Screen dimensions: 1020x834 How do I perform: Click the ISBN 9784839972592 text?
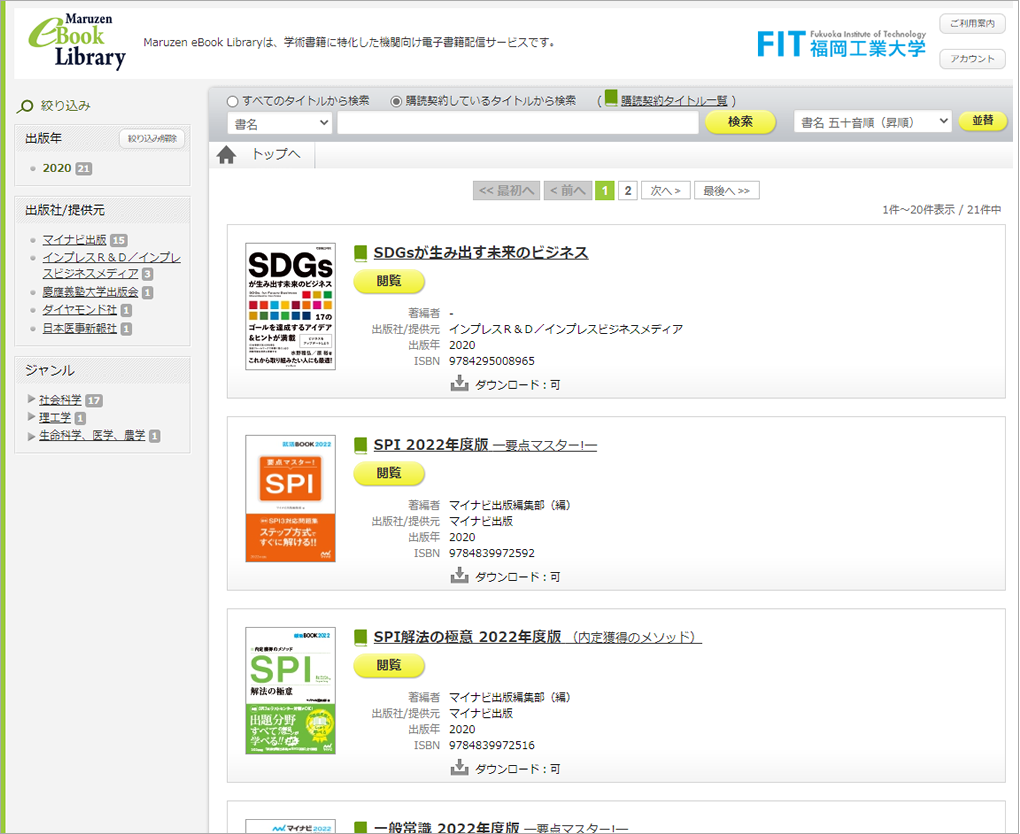click(492, 553)
